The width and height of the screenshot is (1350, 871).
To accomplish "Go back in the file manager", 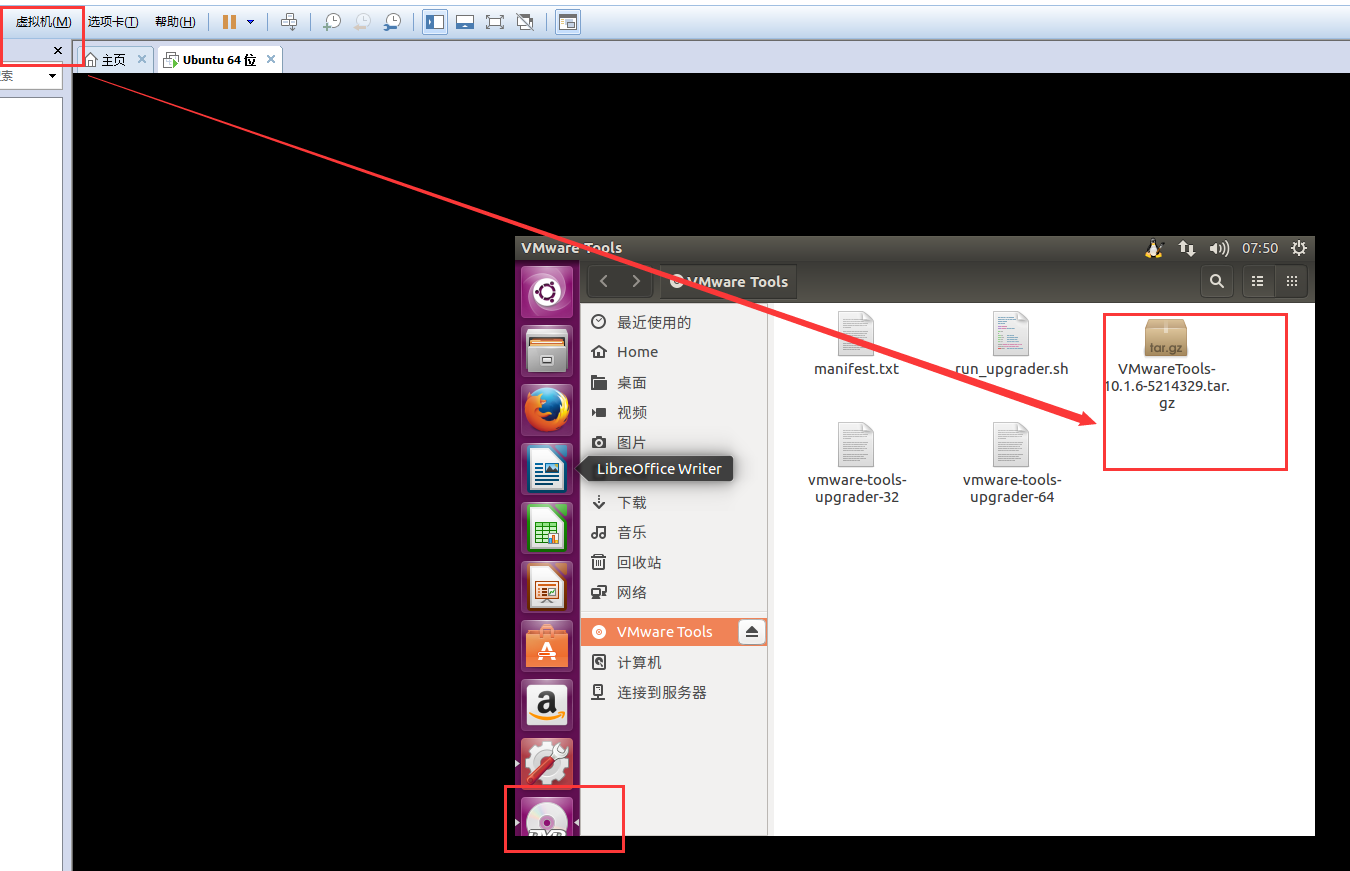I will [604, 282].
